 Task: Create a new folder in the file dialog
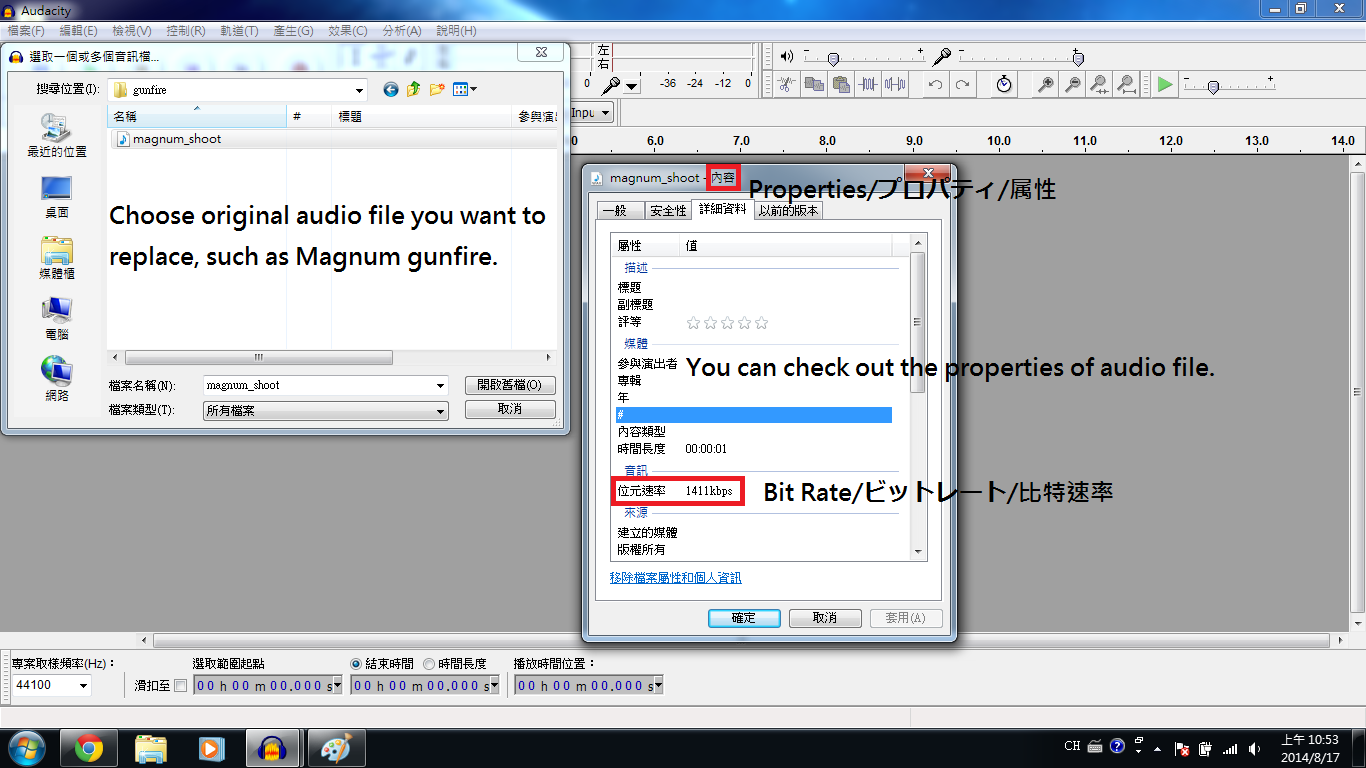(x=437, y=89)
